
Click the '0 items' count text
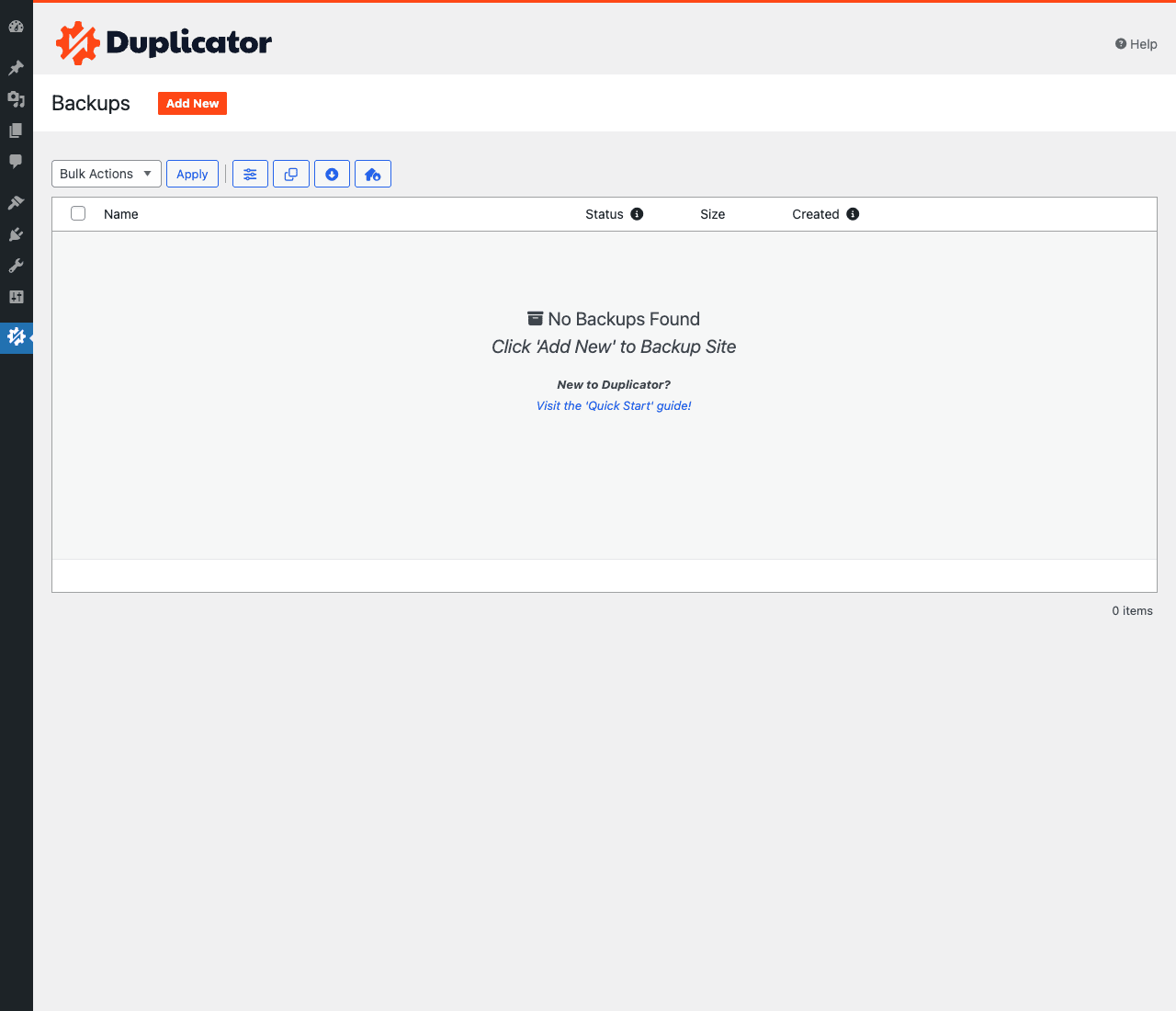point(1132,610)
